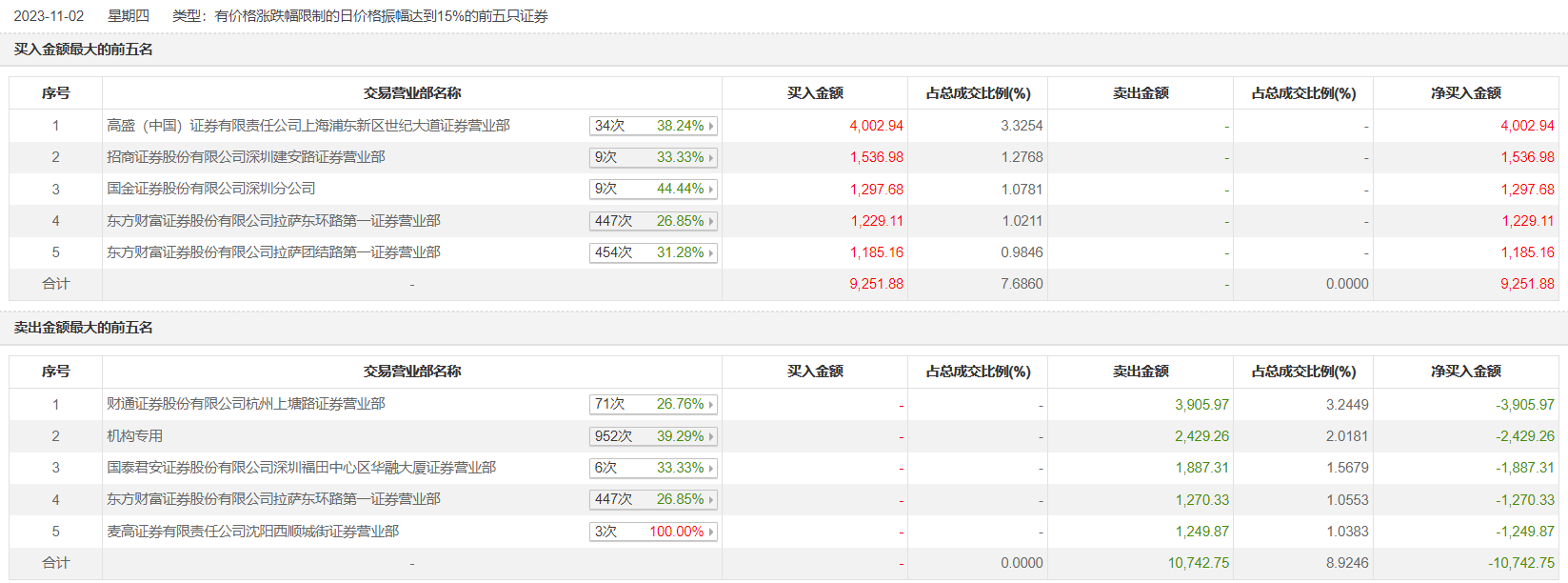Click 东方财富拉萨东环路第一营业部 in the sell table
The height and width of the screenshot is (583, 1568).
(273, 499)
